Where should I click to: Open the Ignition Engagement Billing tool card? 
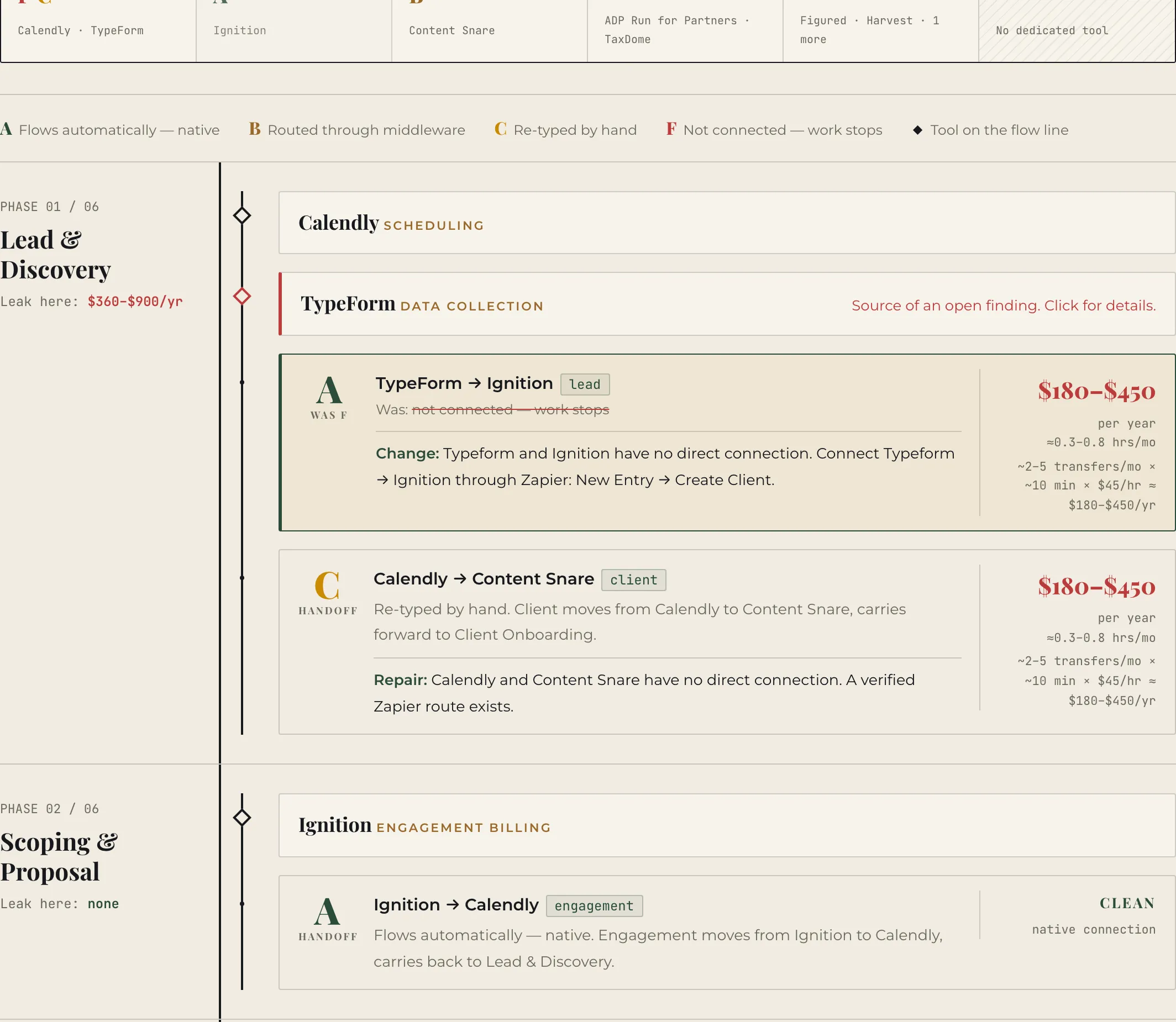click(x=727, y=825)
